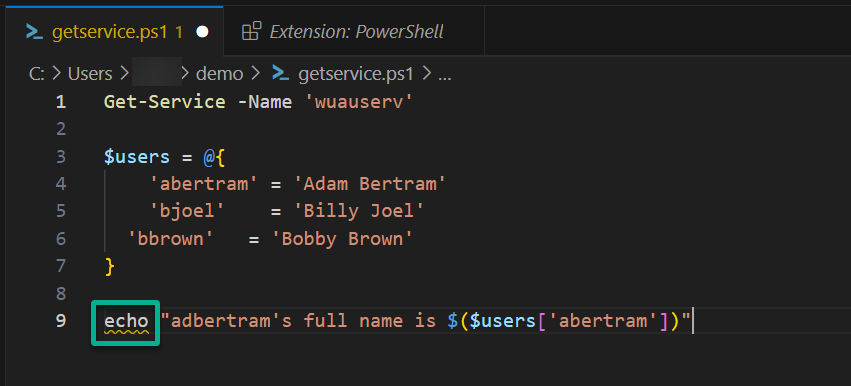
Task: Open the Users breadcrumb folder
Action: [90, 73]
